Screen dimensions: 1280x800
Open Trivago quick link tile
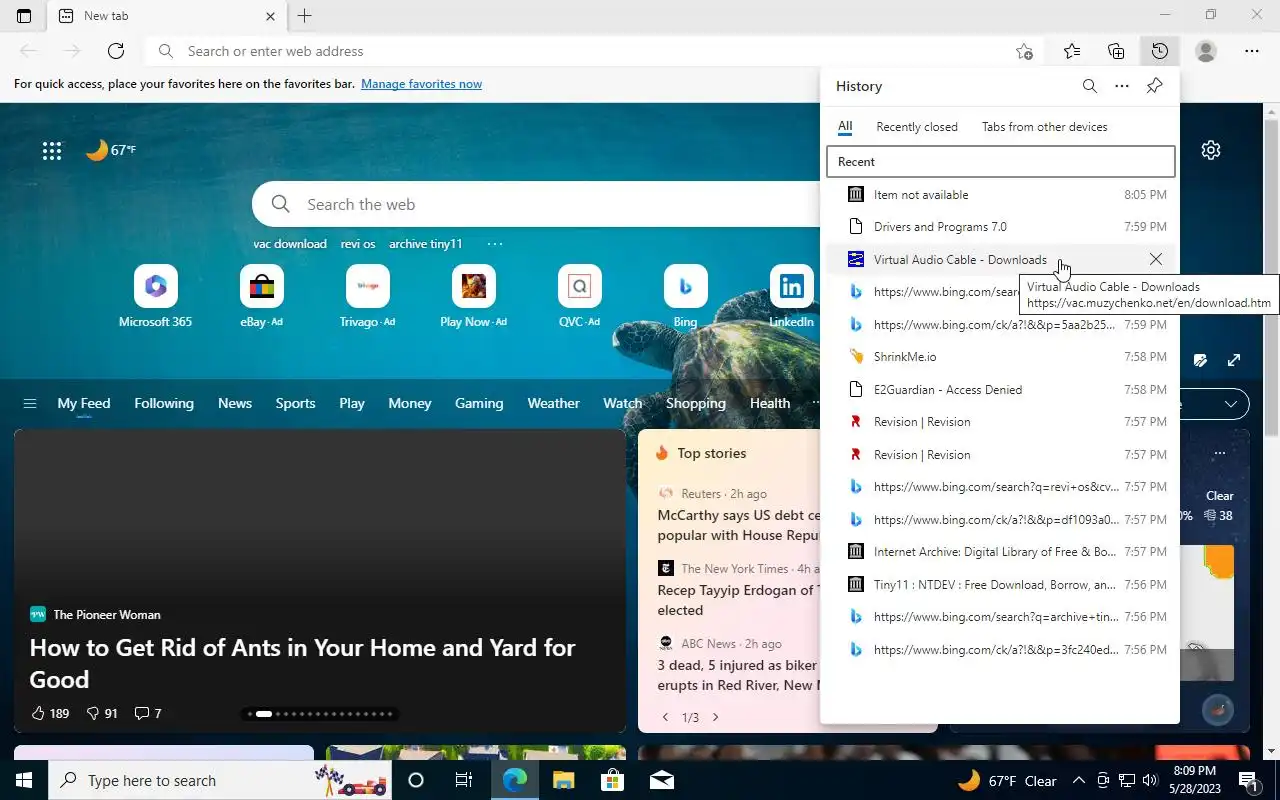367,296
